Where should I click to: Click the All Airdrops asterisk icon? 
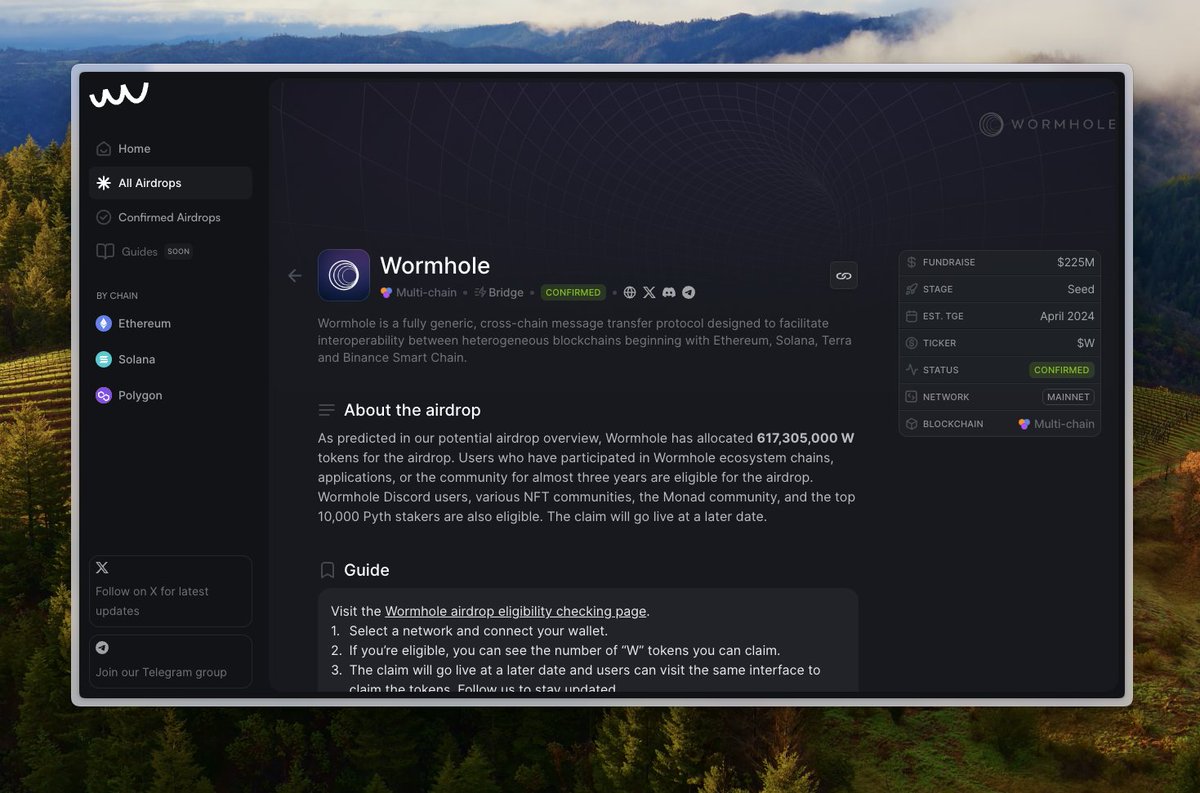click(x=103, y=183)
